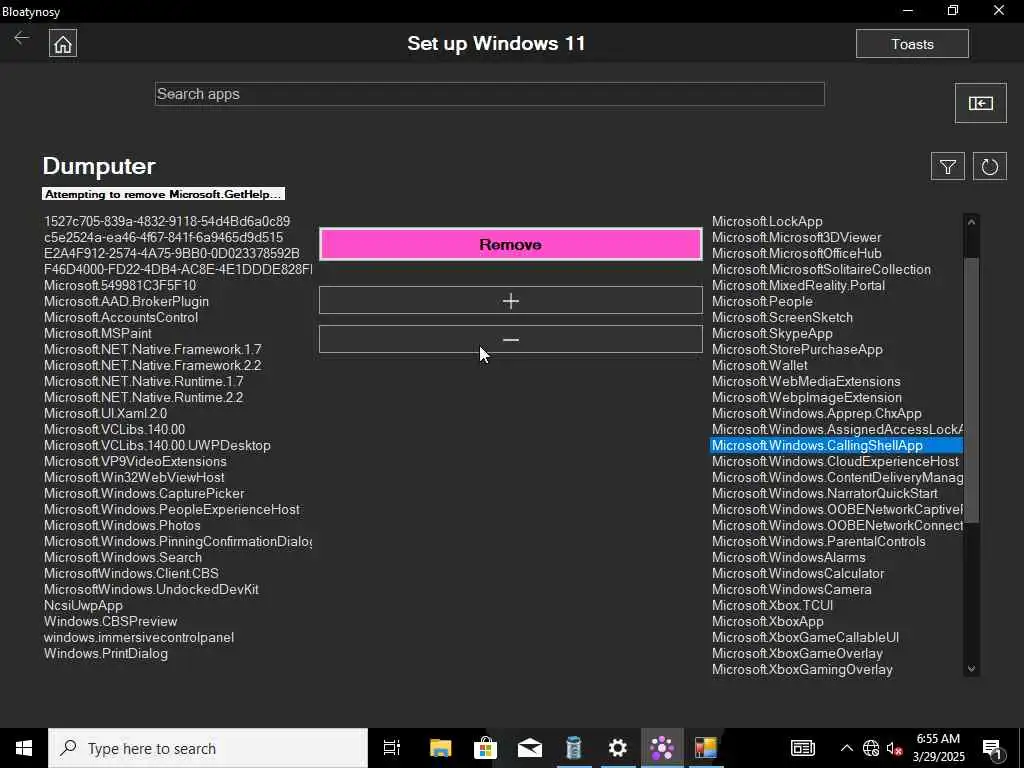This screenshot has width=1024, height=768.
Task: Select Microsoft.Win32WebViewHost entry
Action: click(x=135, y=477)
